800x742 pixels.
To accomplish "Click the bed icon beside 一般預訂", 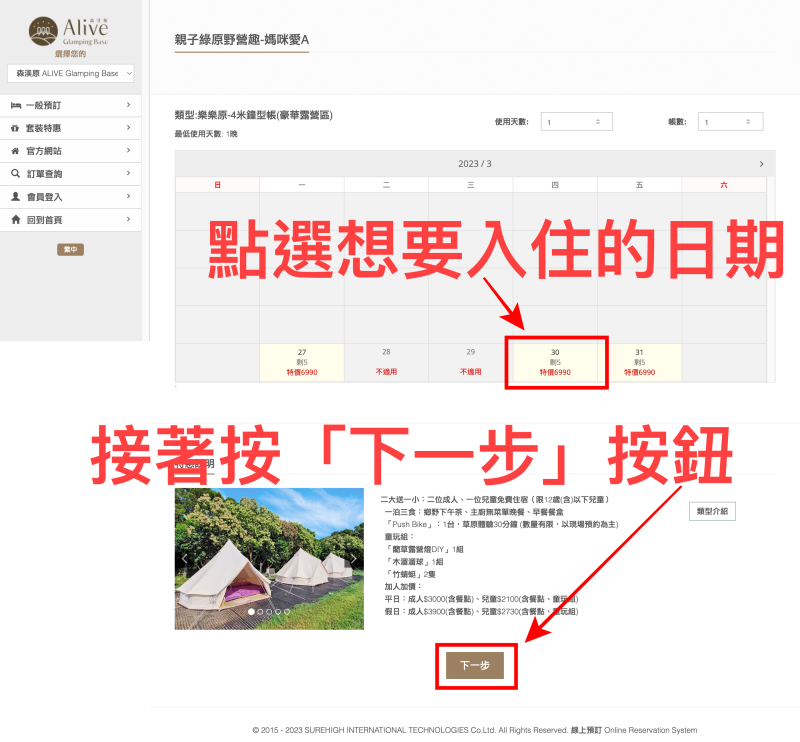I will 15,105.
